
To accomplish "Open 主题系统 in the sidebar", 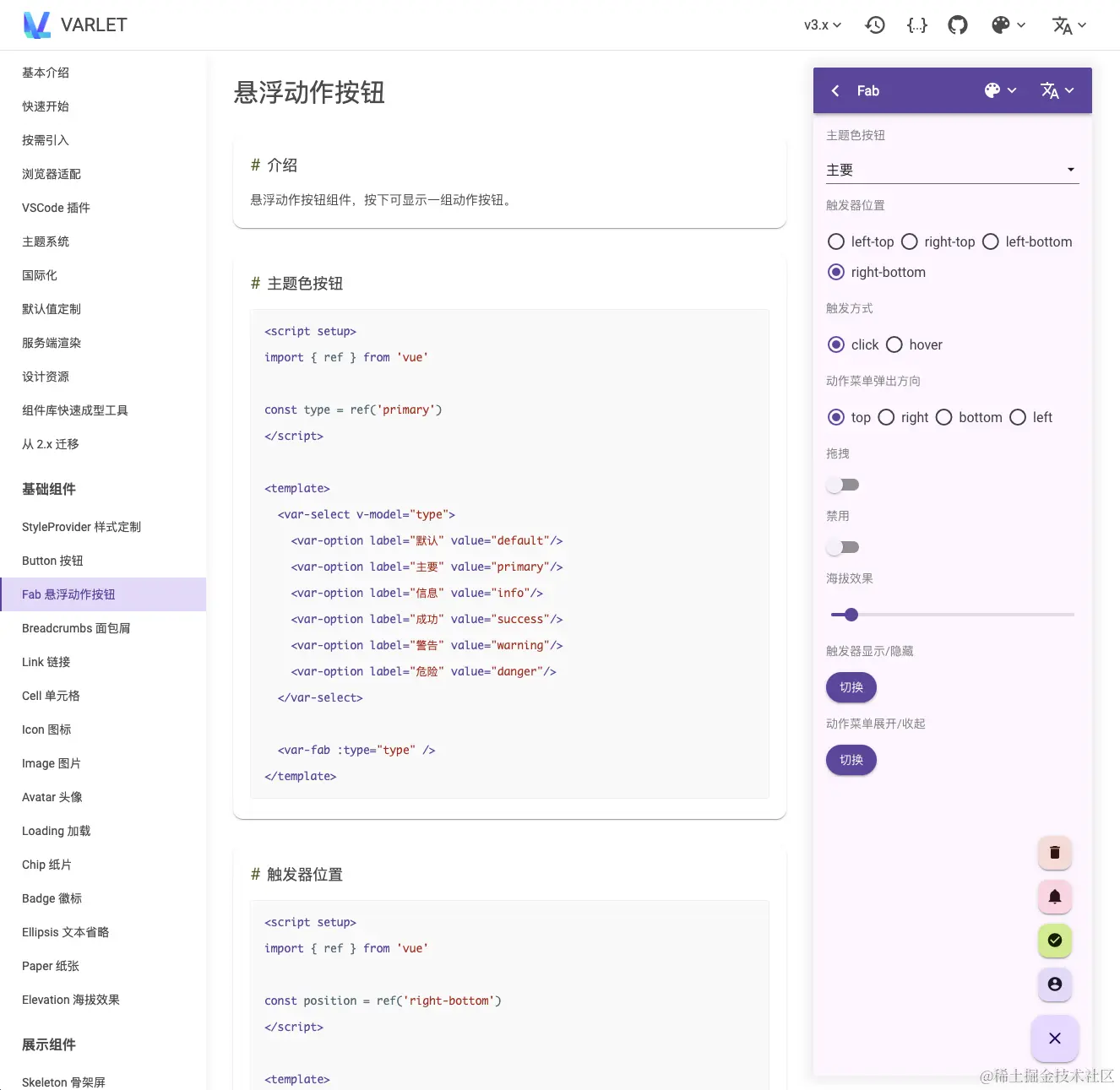I will coord(103,241).
